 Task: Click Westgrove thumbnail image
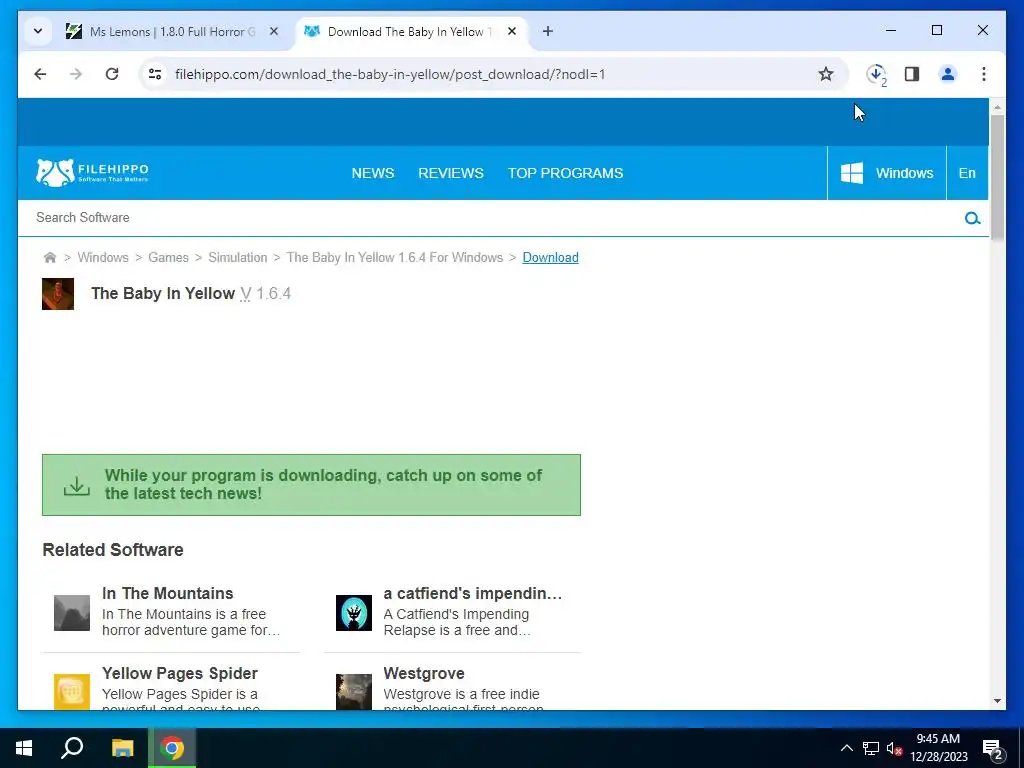[x=354, y=692]
